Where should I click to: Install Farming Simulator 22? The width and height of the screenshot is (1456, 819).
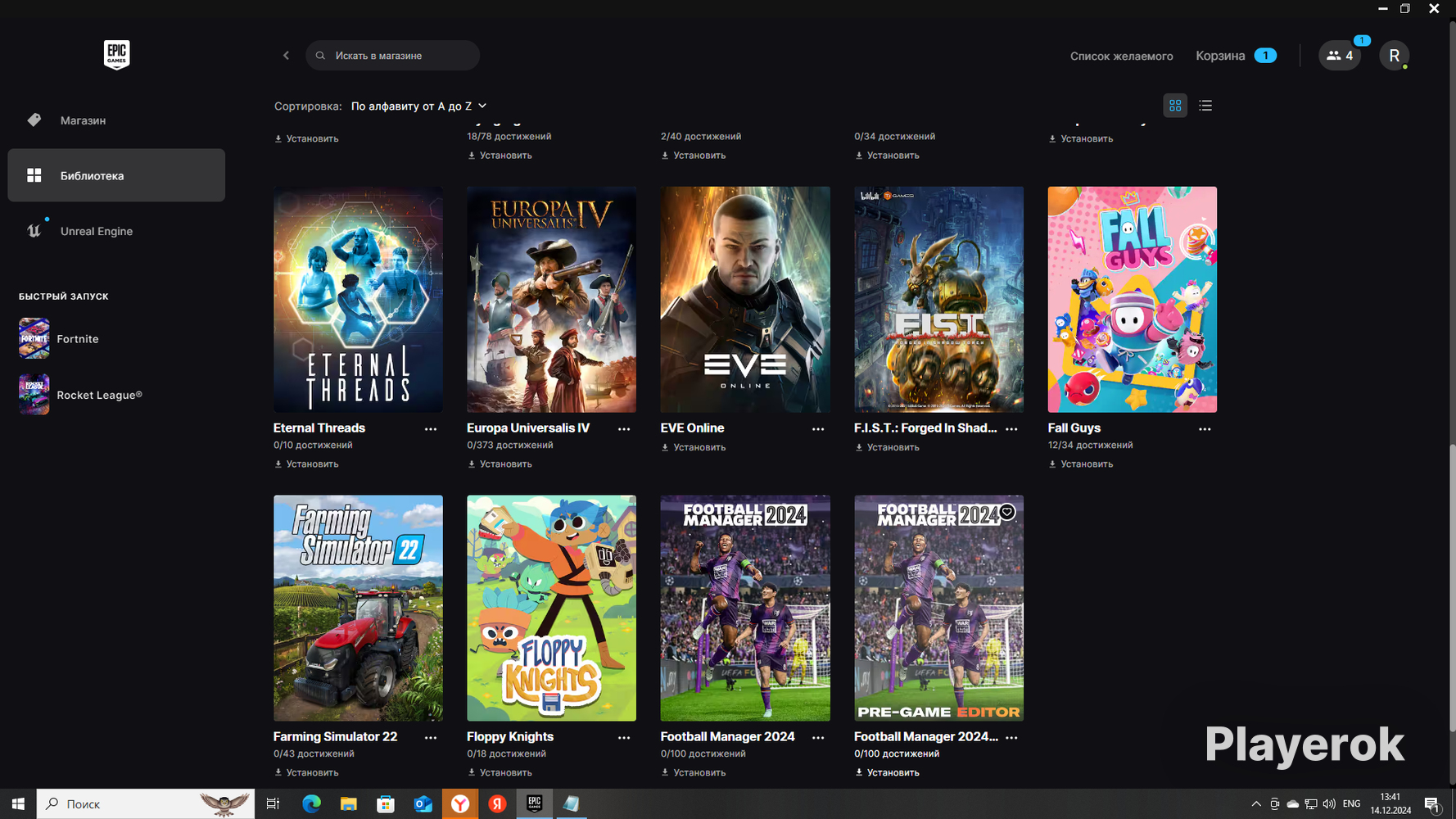306,773
